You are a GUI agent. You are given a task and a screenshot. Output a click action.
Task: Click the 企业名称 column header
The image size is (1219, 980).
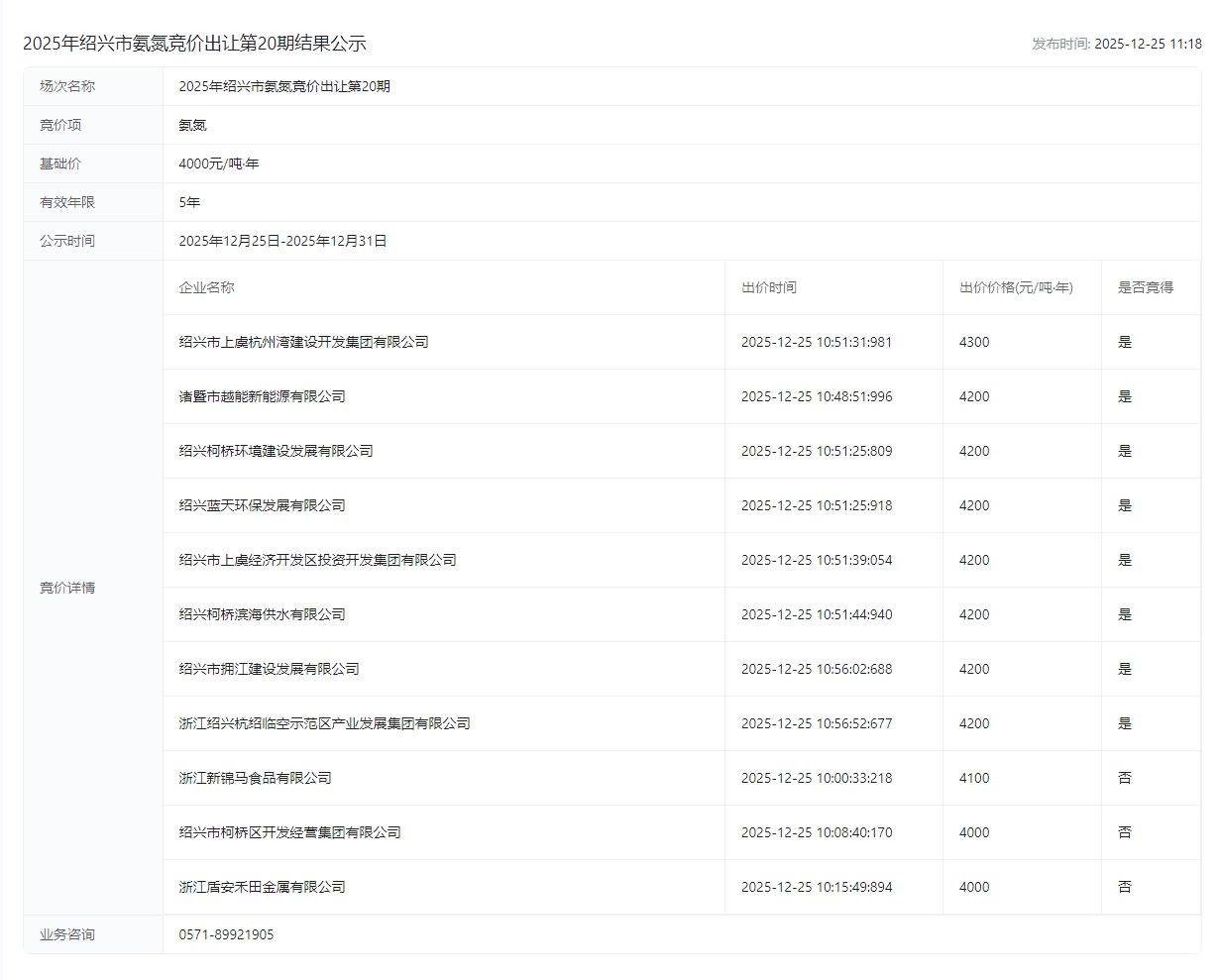(x=206, y=287)
